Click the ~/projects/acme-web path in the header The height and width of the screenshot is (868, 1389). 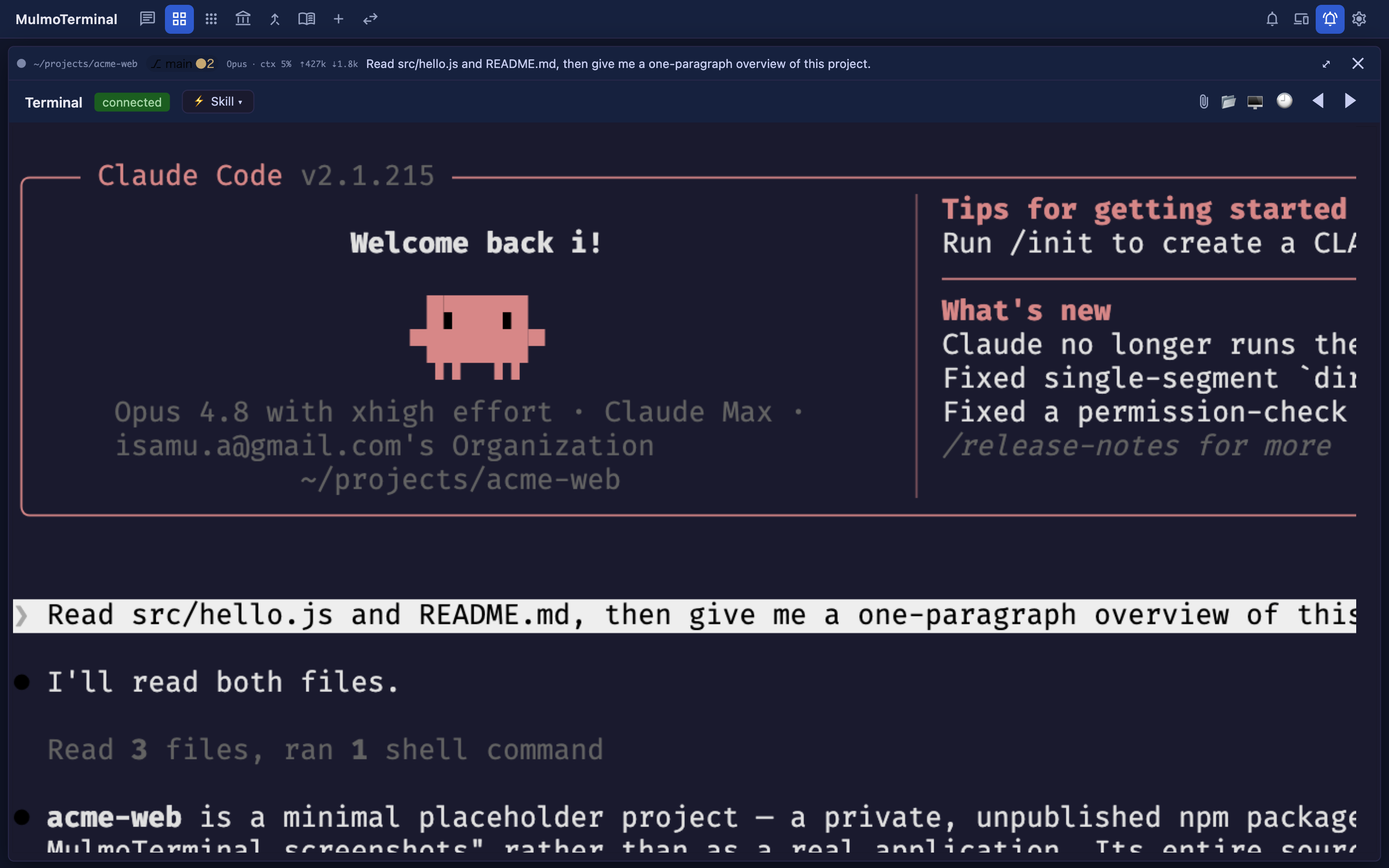pyautogui.click(x=85, y=64)
